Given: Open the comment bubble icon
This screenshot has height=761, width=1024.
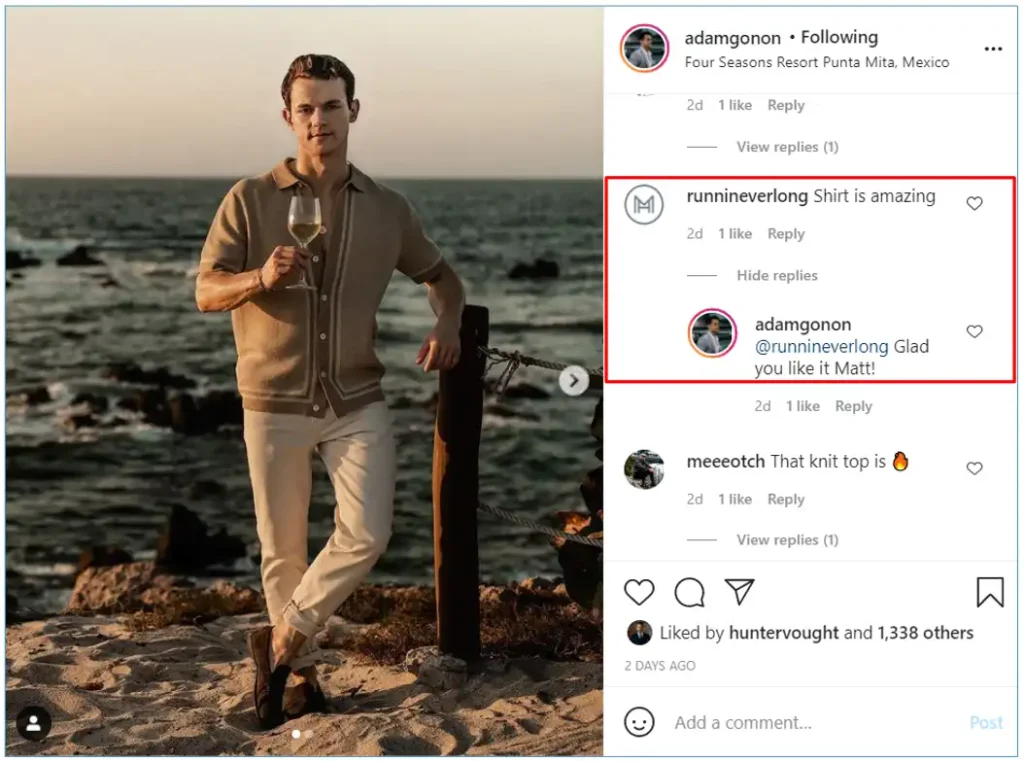Looking at the screenshot, I should [689, 592].
